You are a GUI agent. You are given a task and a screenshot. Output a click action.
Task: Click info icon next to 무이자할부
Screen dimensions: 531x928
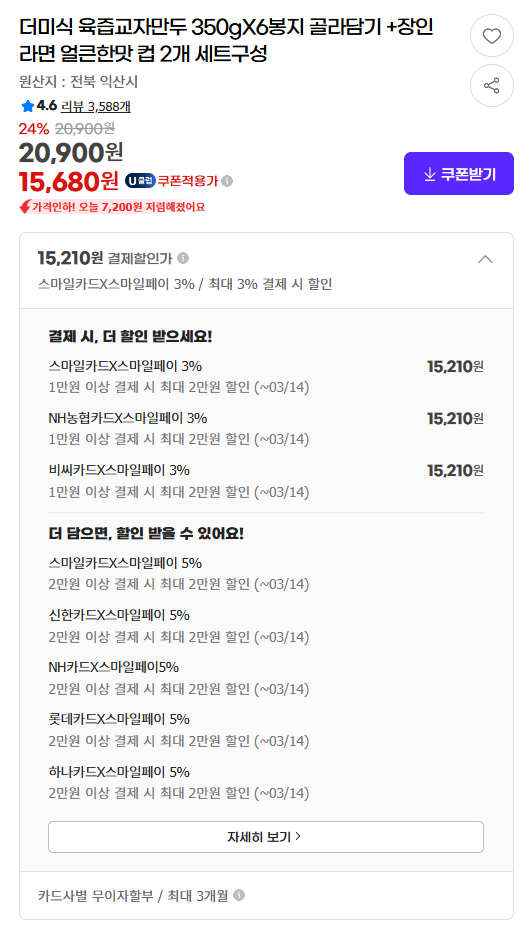point(239,895)
